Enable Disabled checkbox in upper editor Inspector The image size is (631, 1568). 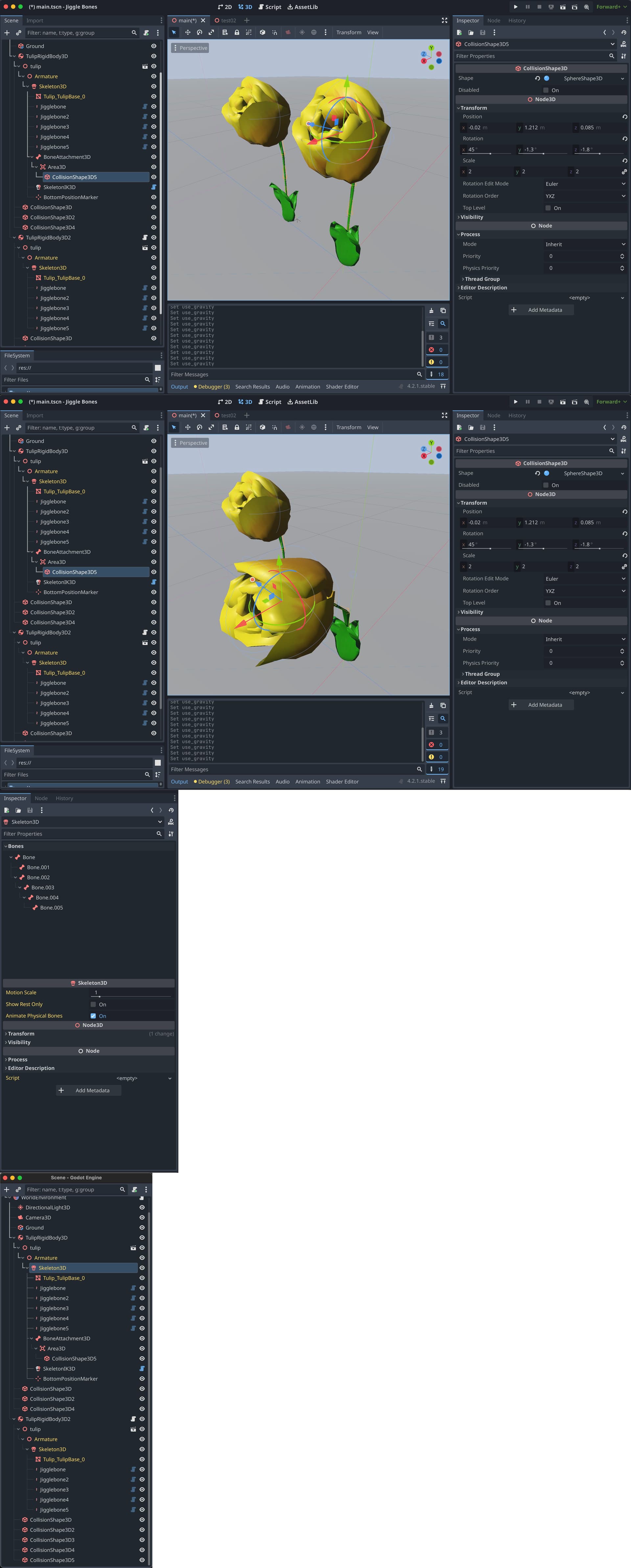(x=547, y=90)
